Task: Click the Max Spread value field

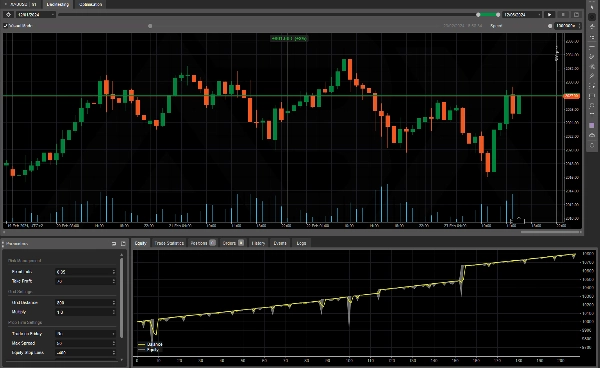Action: coord(85,343)
